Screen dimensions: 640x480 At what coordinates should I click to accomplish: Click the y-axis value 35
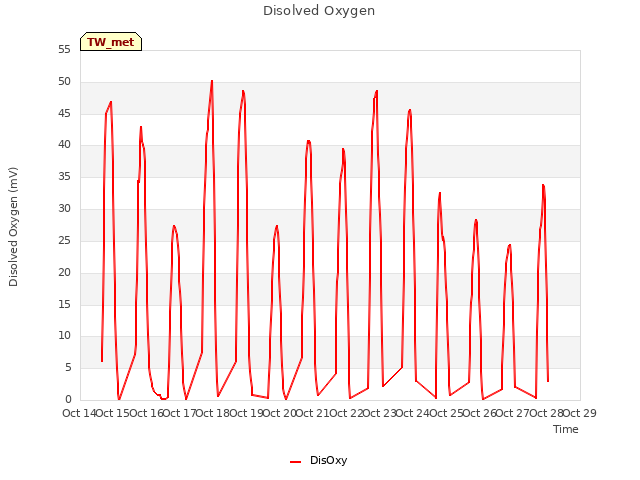[x=64, y=177]
